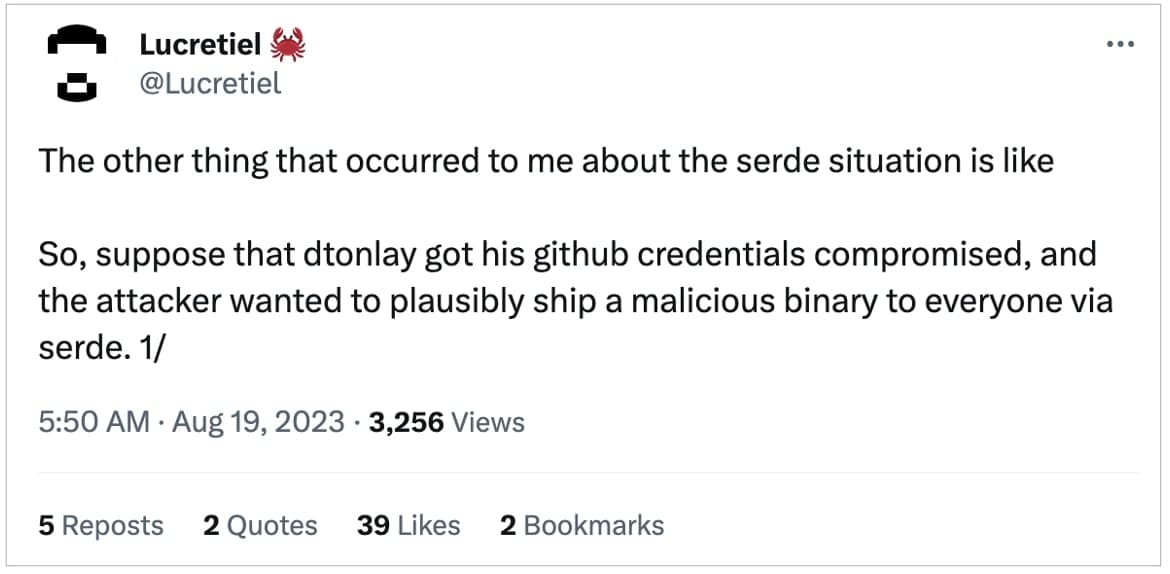Open the three-dot more options menu
This screenshot has width=1170, height=574.
(1119, 45)
